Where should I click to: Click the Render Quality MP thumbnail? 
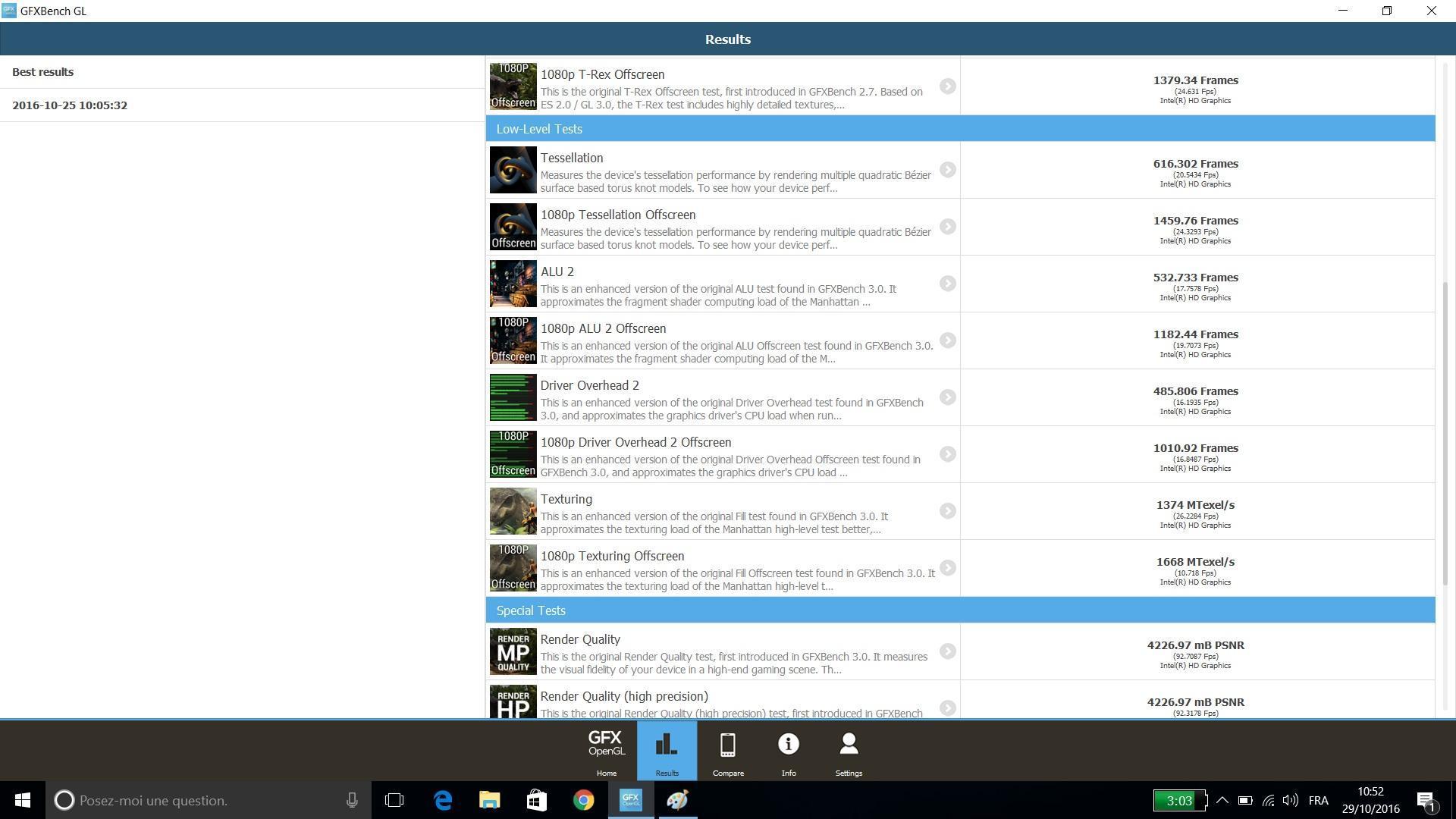click(513, 651)
